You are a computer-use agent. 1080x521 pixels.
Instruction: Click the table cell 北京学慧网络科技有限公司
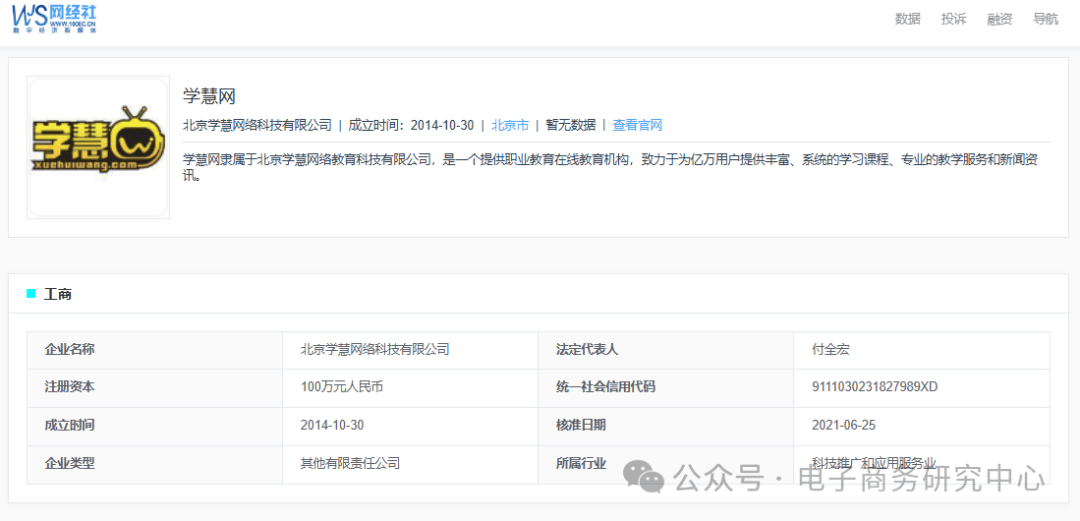pyautogui.click(x=411, y=350)
